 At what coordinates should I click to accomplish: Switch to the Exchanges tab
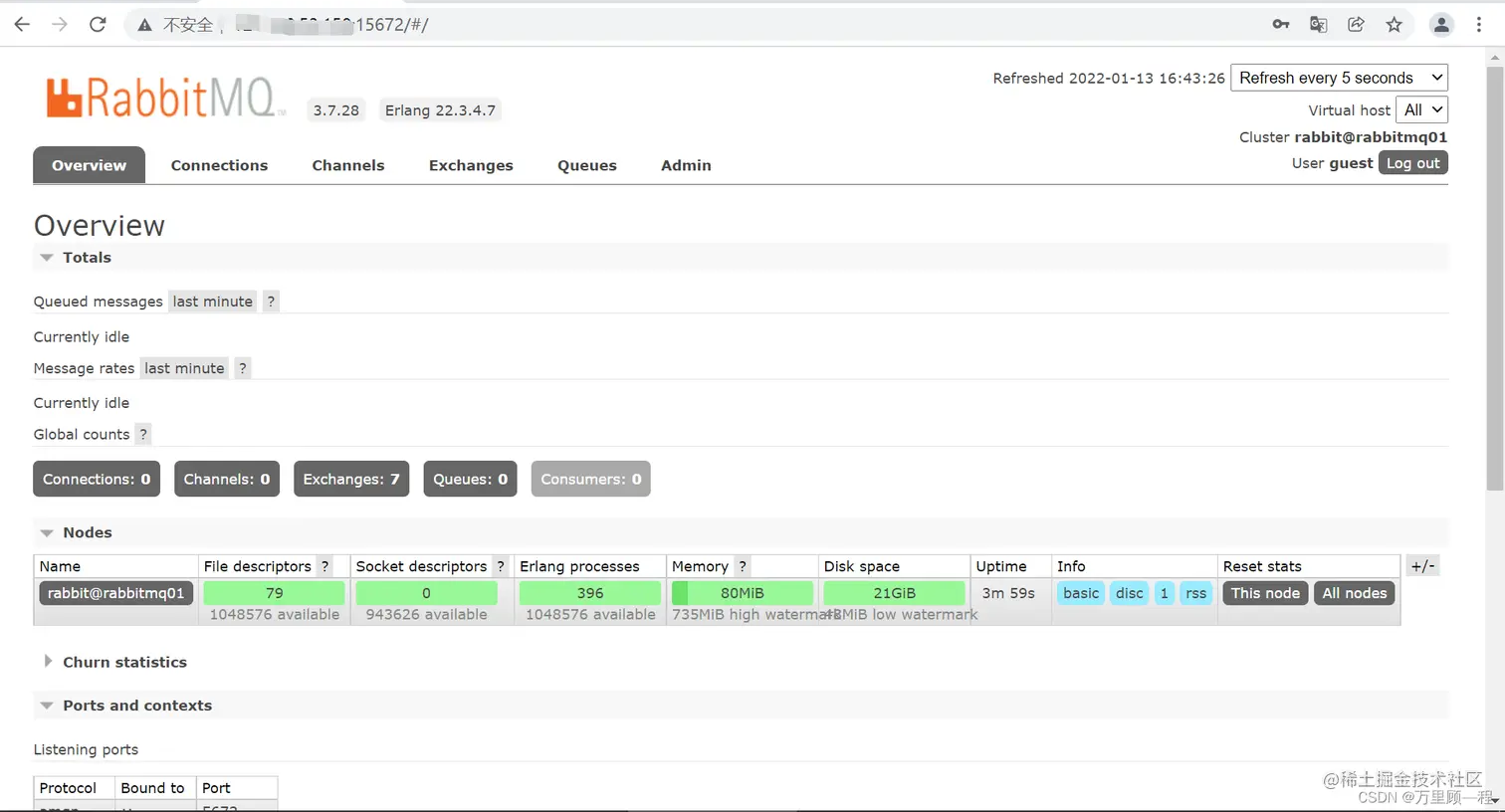click(471, 165)
